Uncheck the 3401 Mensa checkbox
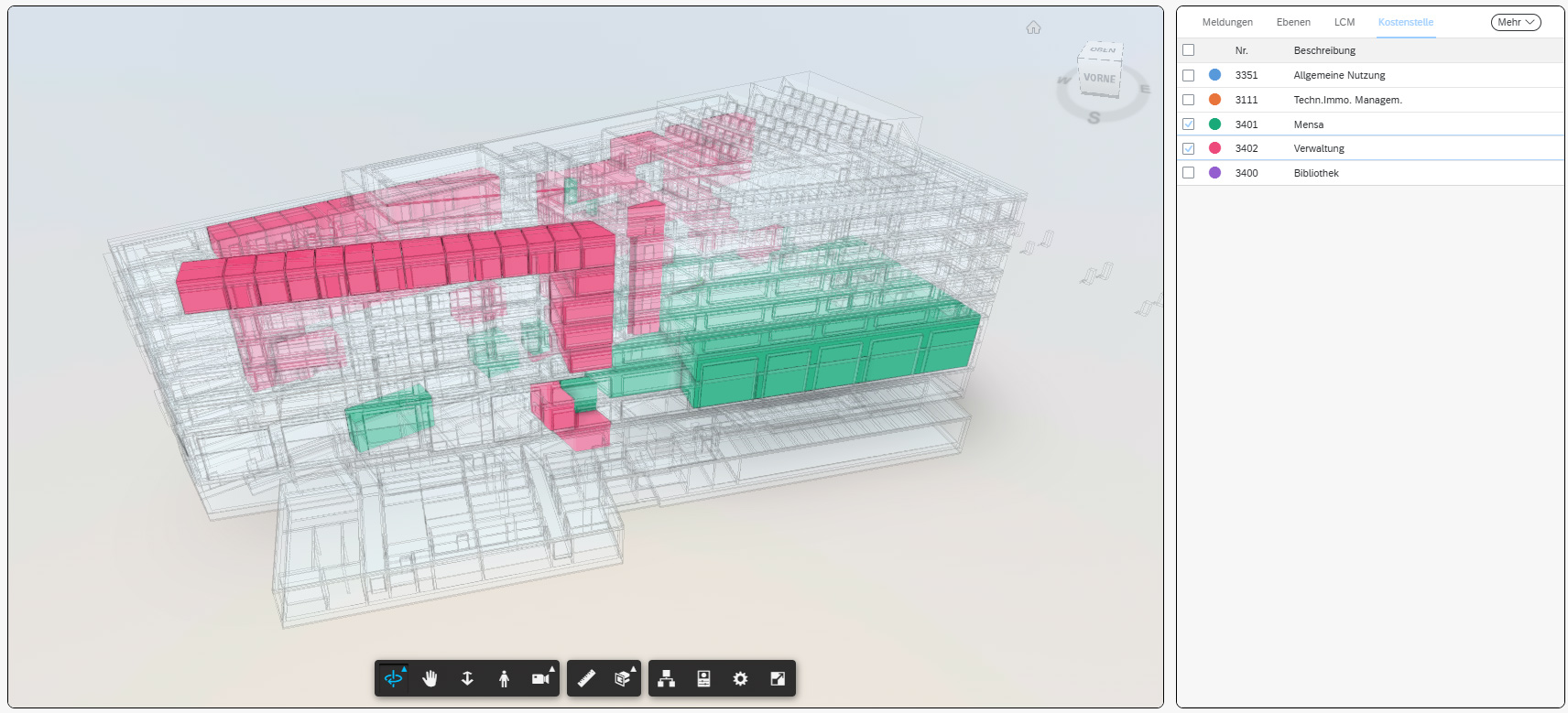1568x713 pixels. 1188,124
